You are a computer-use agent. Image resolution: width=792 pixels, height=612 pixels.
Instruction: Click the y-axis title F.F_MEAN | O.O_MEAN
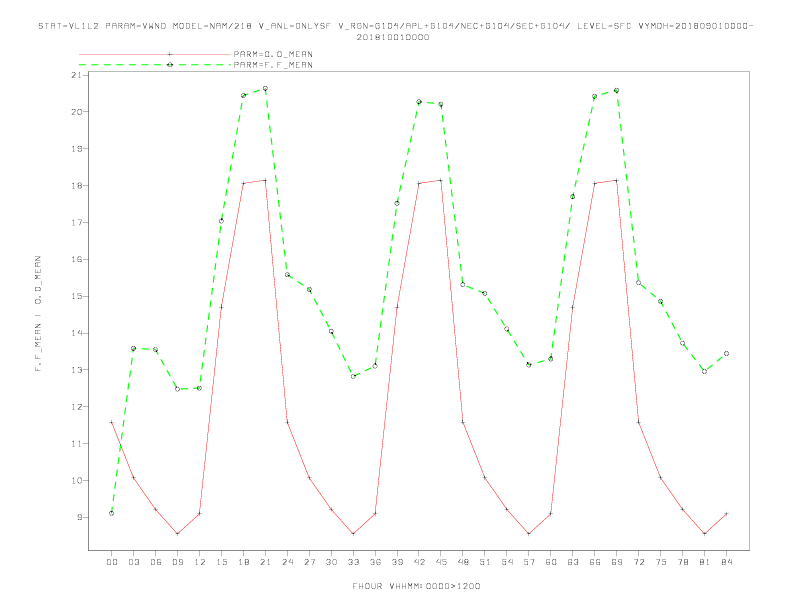click(x=38, y=314)
